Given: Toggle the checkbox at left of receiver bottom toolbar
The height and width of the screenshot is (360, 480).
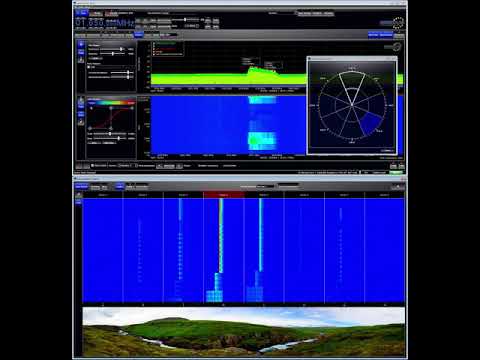Looking at the screenshot, I should 93,165.
